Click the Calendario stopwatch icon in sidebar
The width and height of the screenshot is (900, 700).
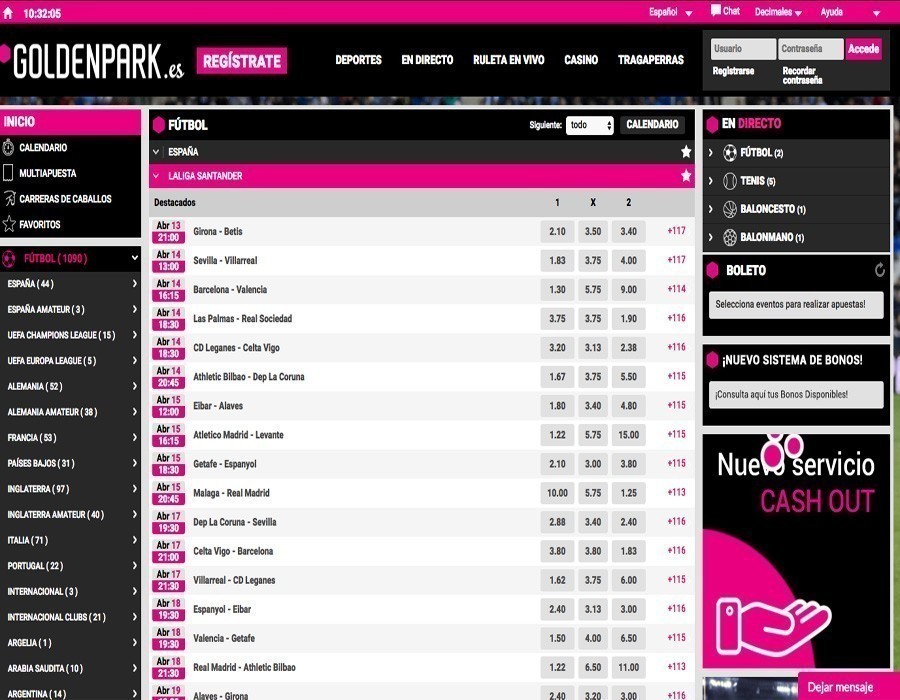[8, 147]
